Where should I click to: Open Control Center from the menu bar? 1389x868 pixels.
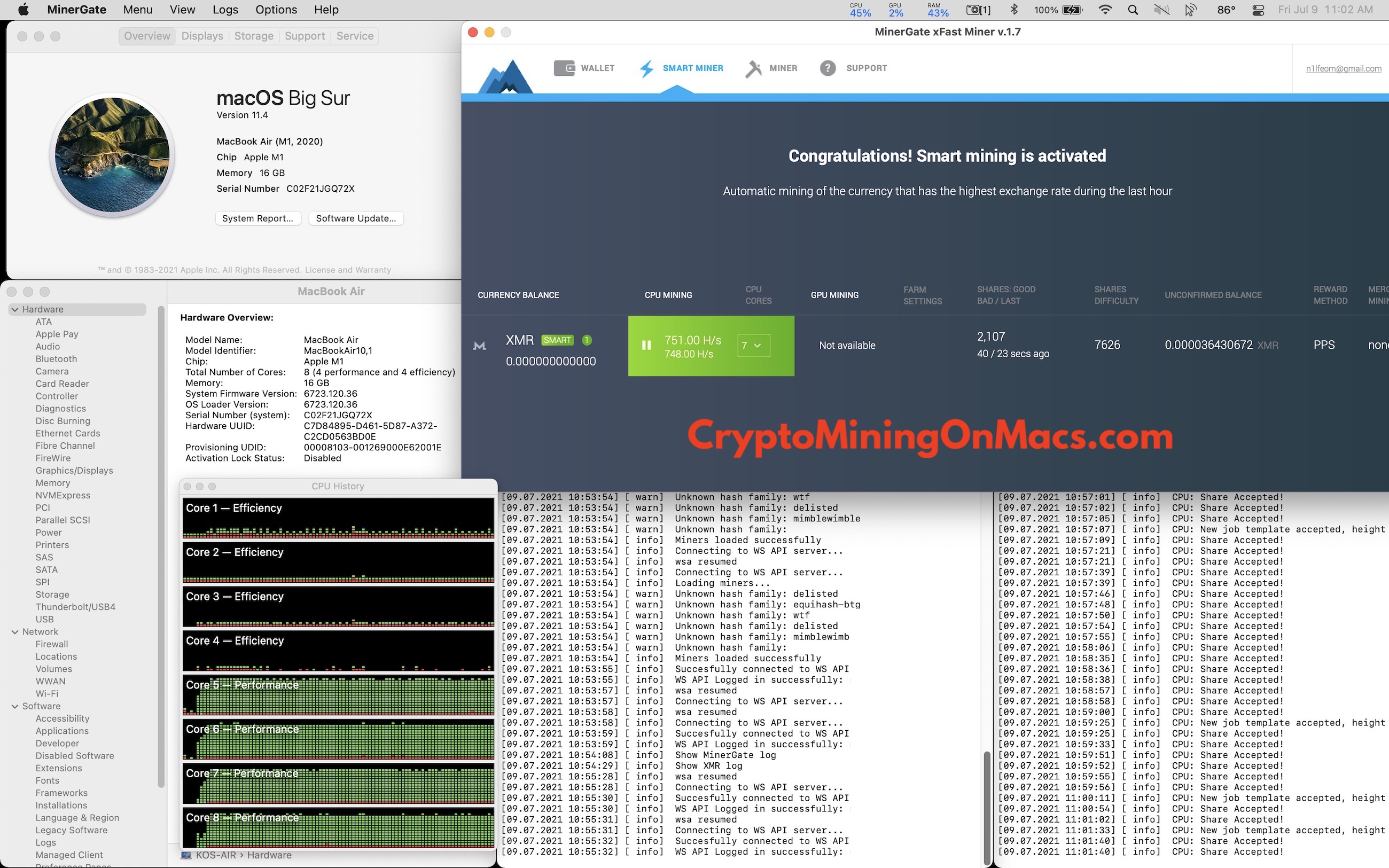(x=1258, y=10)
